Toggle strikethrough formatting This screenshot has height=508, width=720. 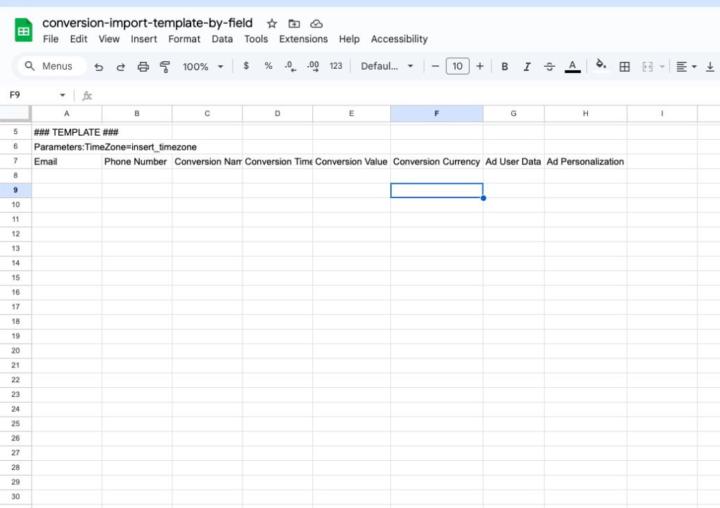(549, 67)
